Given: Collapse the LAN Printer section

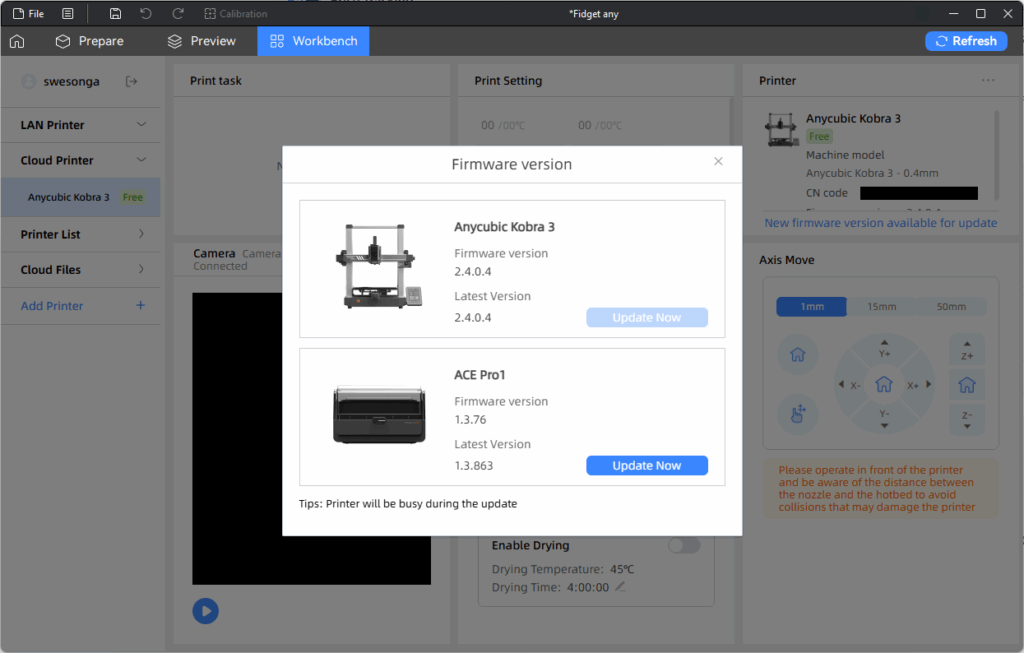Looking at the screenshot, I should 141,125.
